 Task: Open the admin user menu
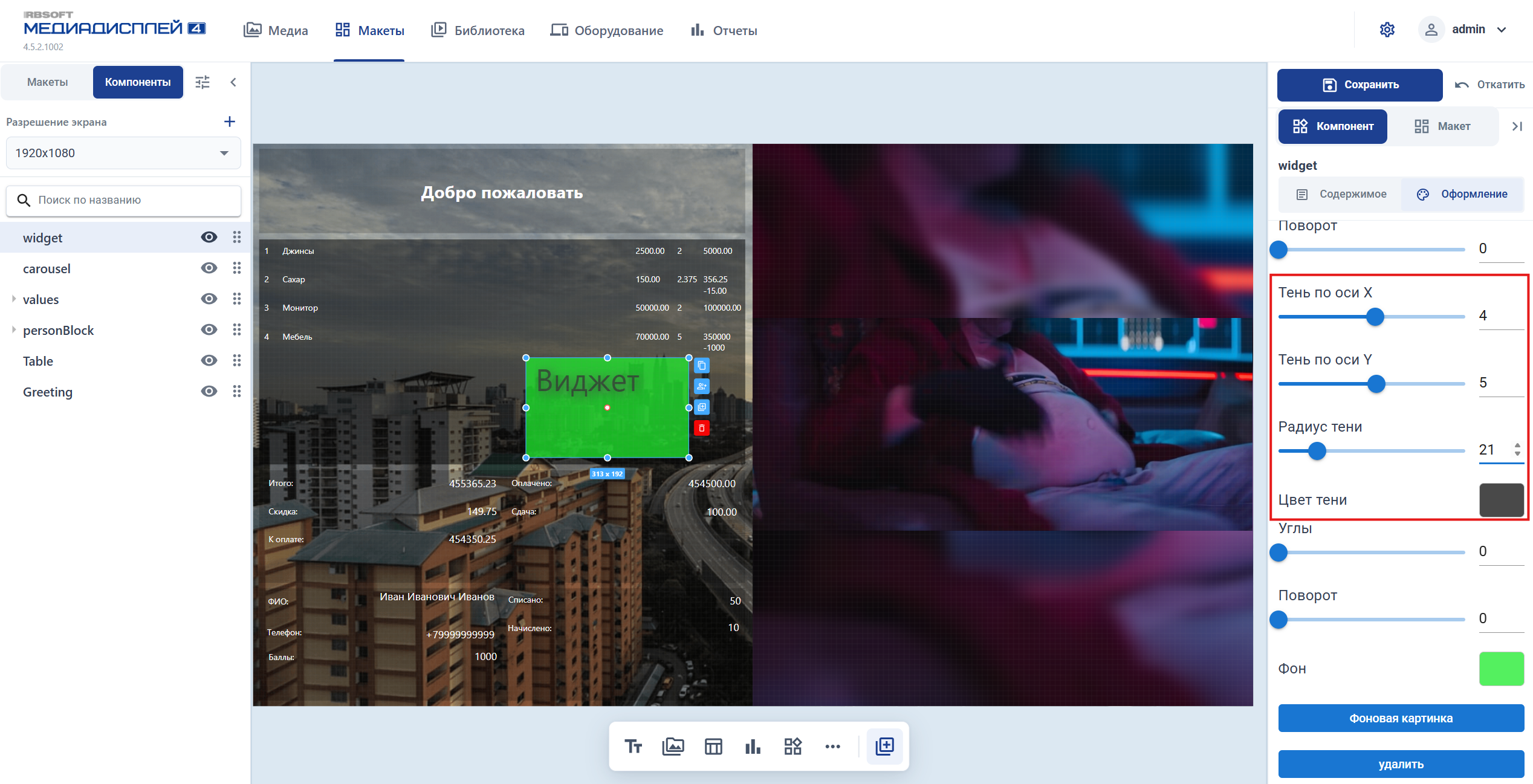[1463, 30]
